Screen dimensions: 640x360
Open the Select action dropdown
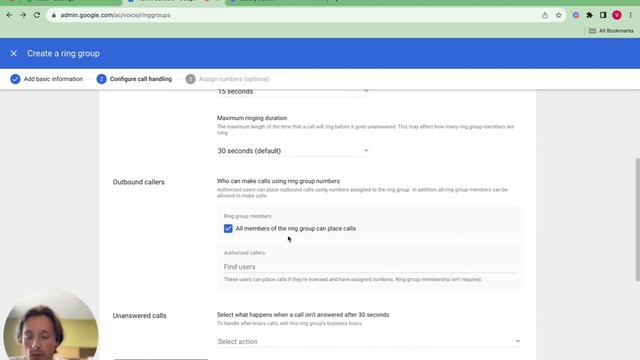[369, 341]
